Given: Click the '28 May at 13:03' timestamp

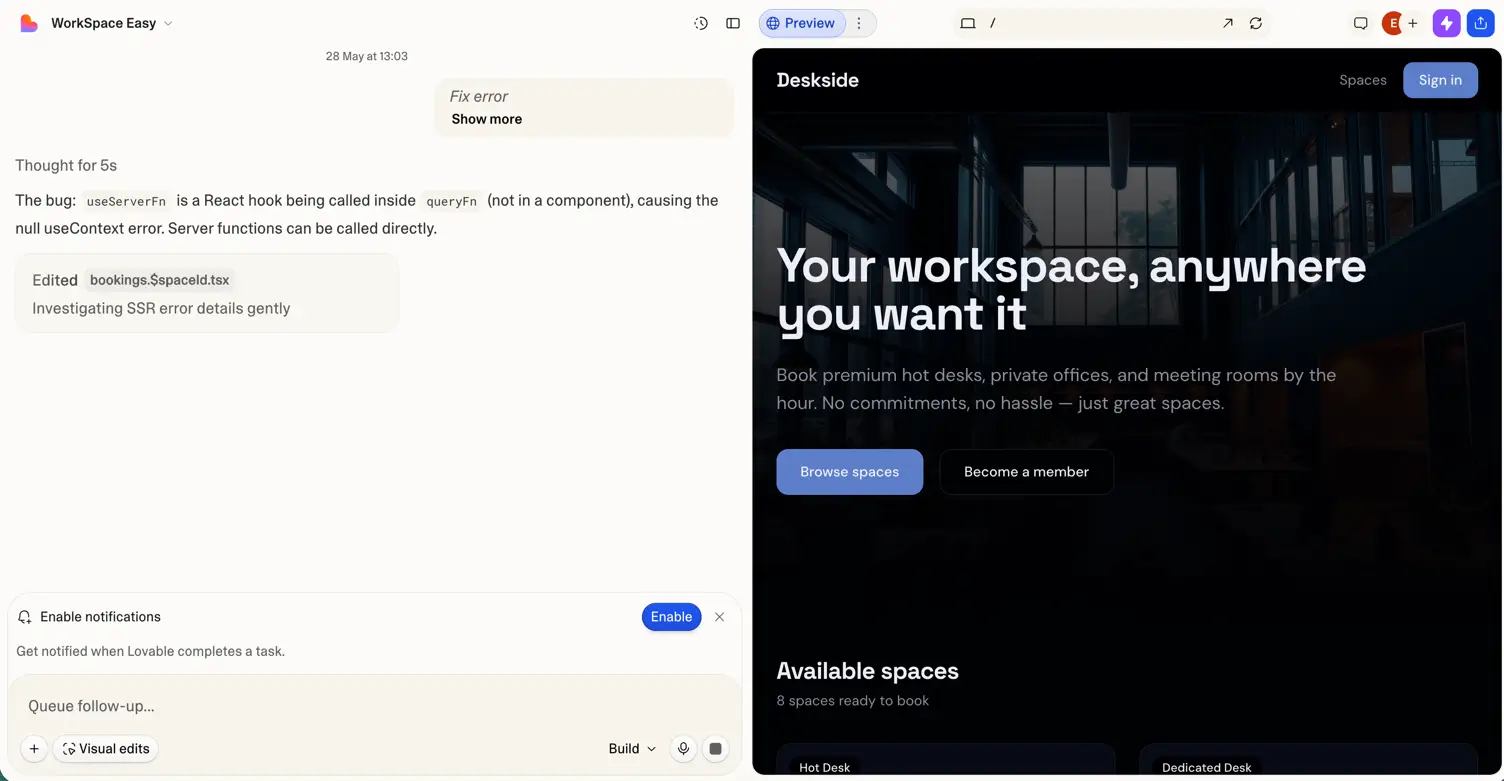Looking at the screenshot, I should click(x=367, y=56).
